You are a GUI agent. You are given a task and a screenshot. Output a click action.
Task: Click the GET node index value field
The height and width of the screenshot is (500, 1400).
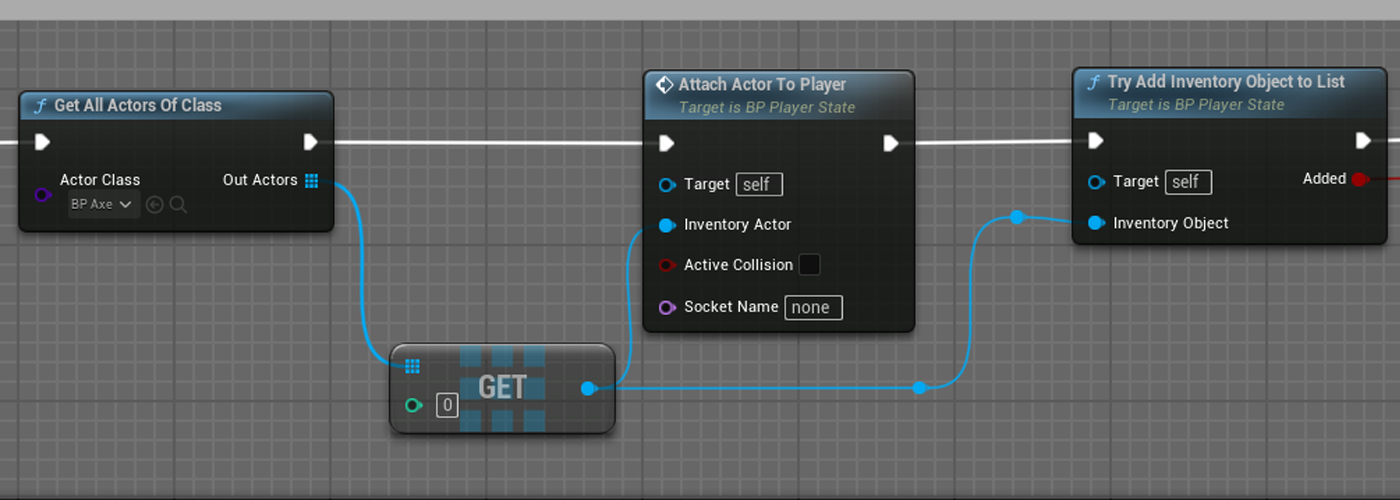[x=447, y=405]
